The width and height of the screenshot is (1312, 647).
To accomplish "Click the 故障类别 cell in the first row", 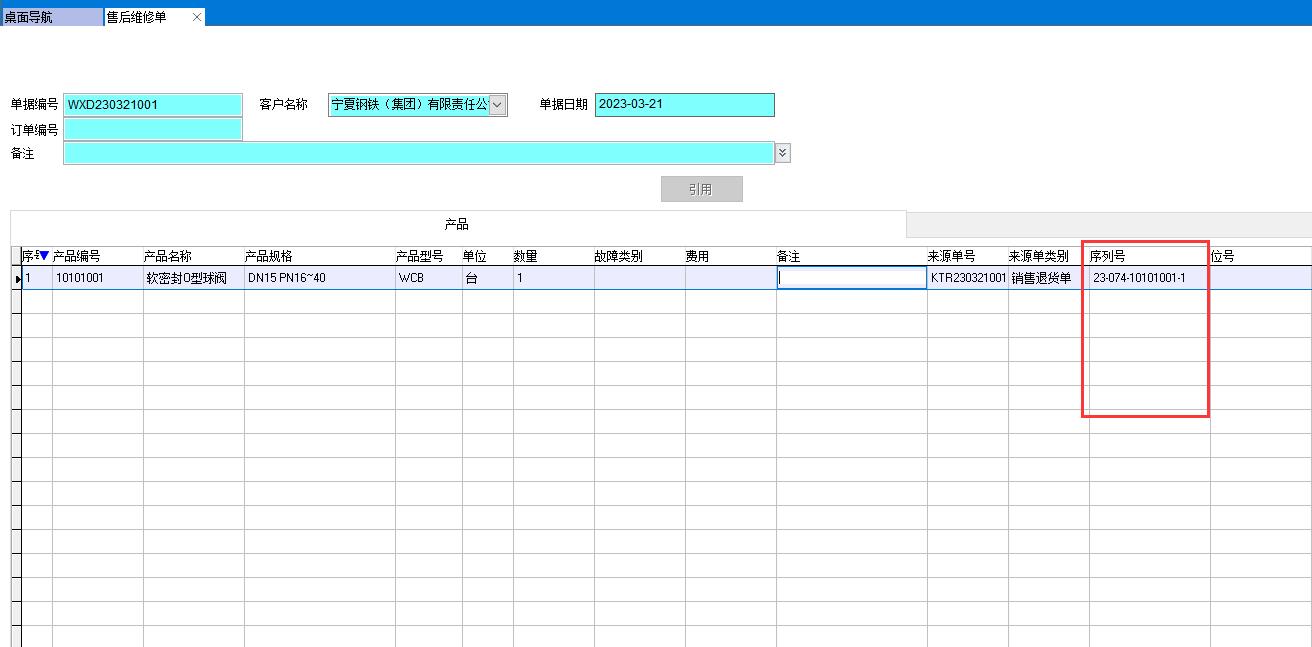I will pyautogui.click(x=639, y=278).
